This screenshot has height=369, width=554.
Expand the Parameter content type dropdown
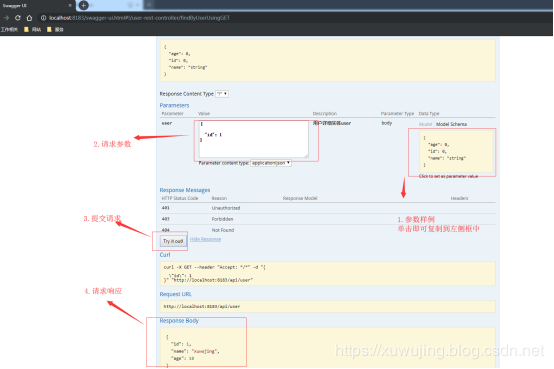coord(271,163)
